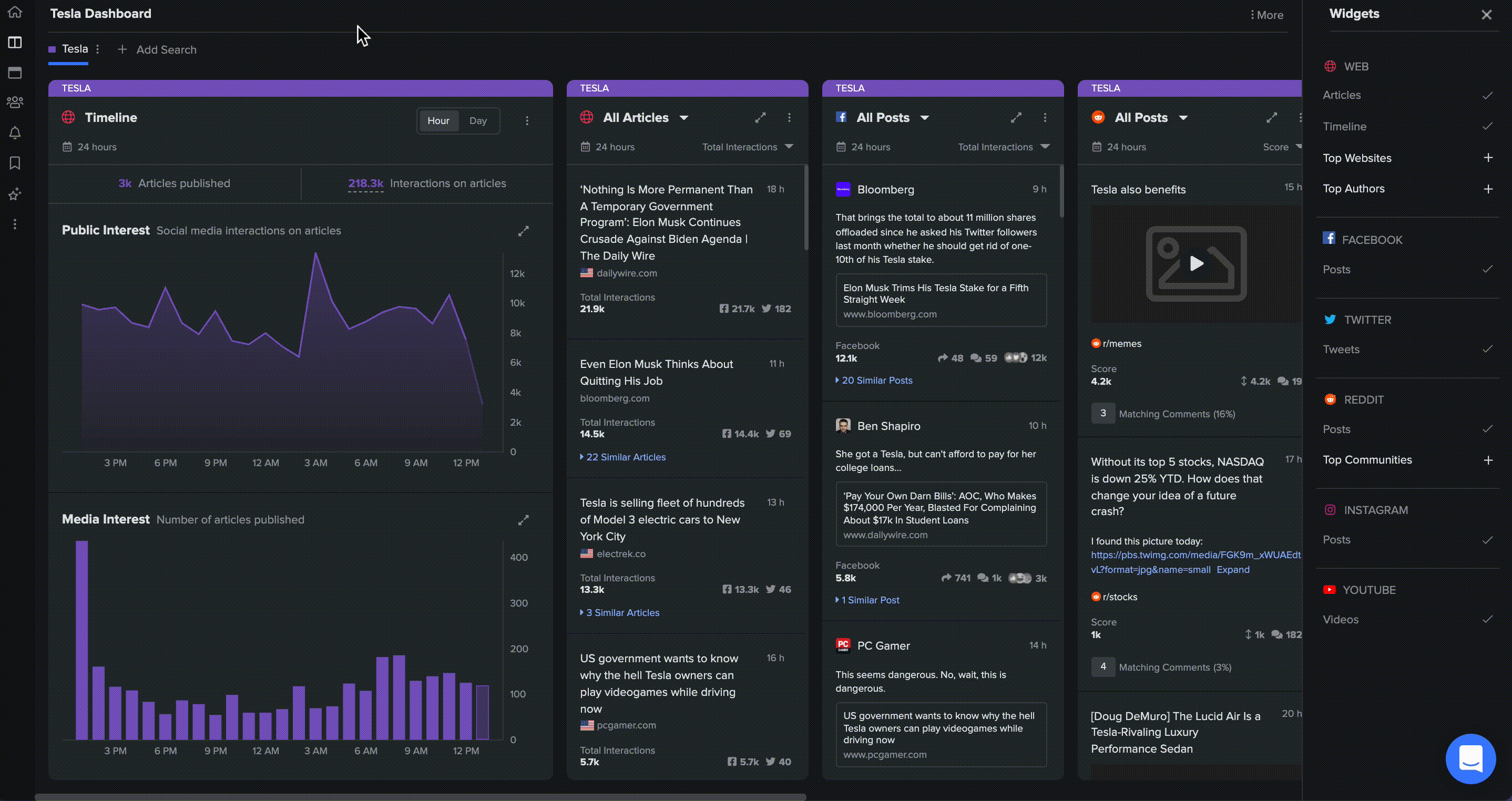Expand the Media Interest chart

[523, 520]
